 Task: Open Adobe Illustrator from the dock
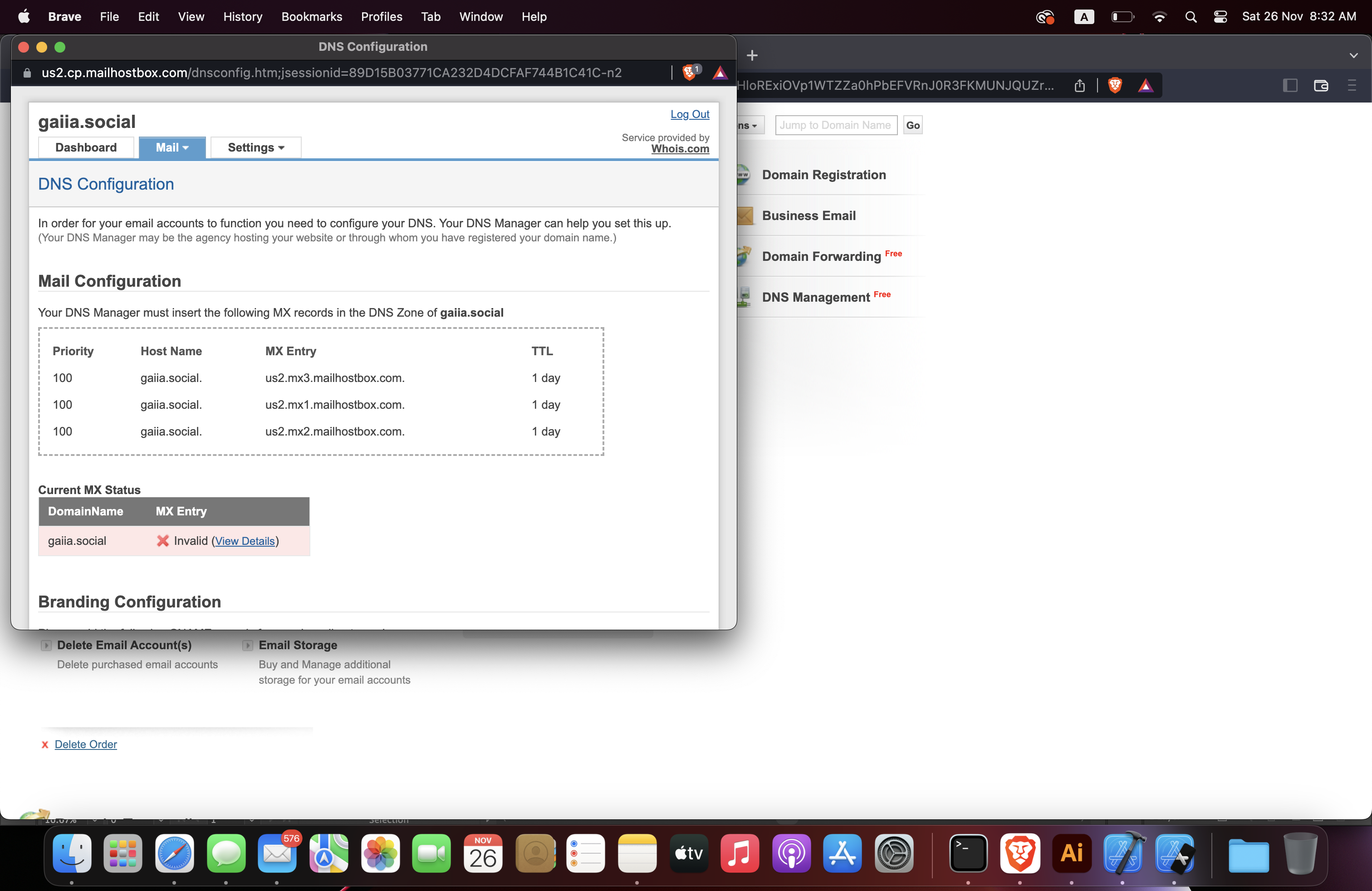(1072, 853)
